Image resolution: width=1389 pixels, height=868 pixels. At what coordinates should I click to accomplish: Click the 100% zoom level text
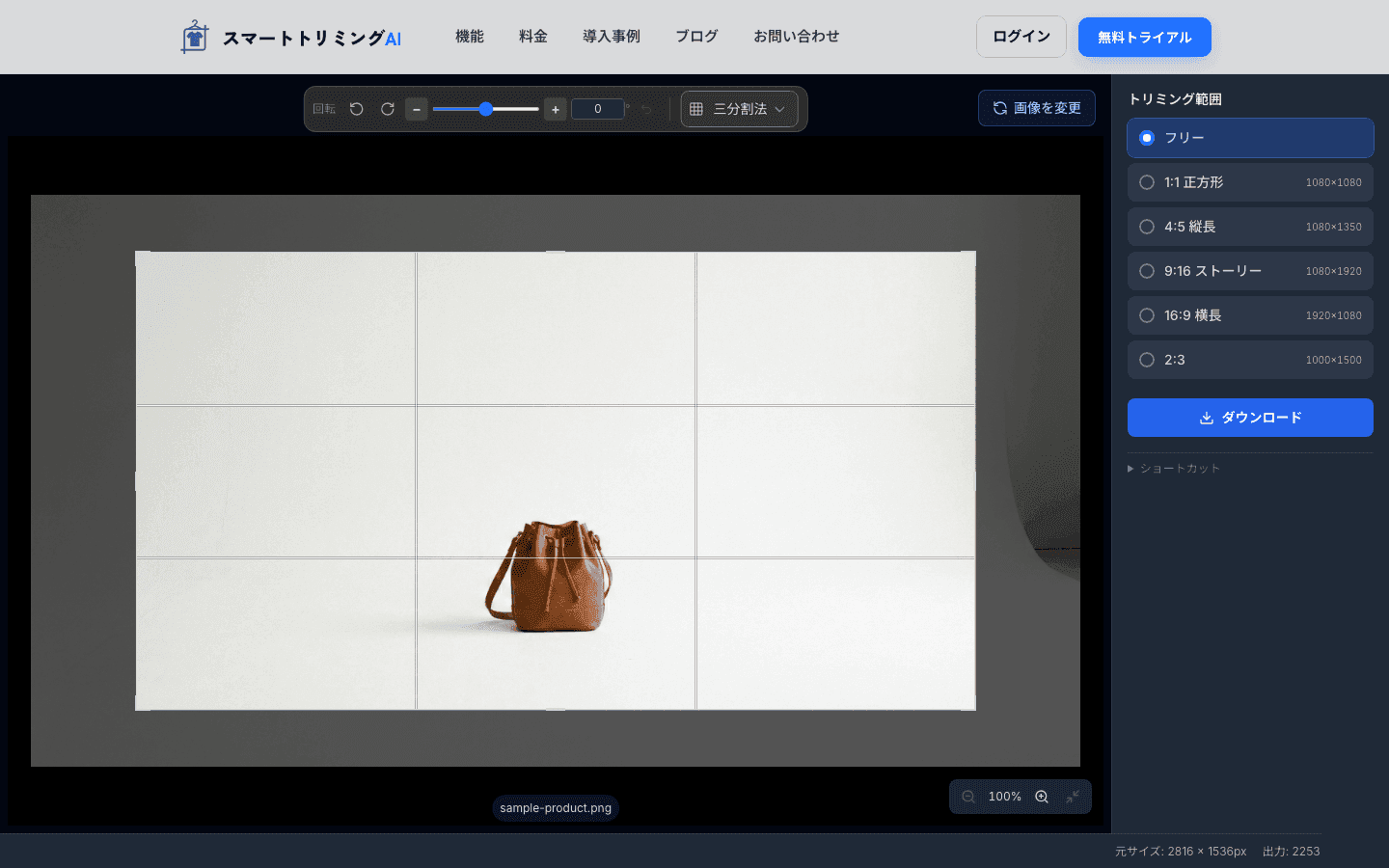(1005, 797)
